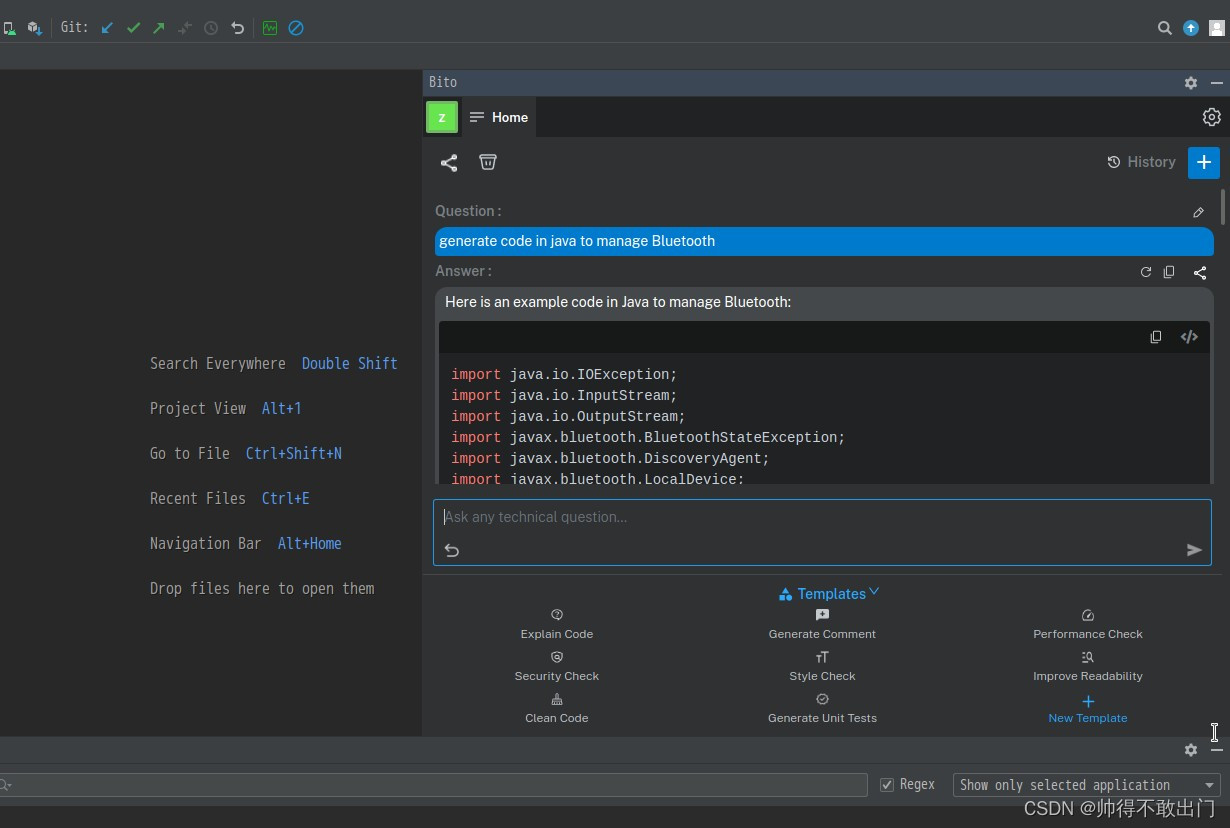
Task: Open the green profiler monitor icon
Action: point(270,28)
